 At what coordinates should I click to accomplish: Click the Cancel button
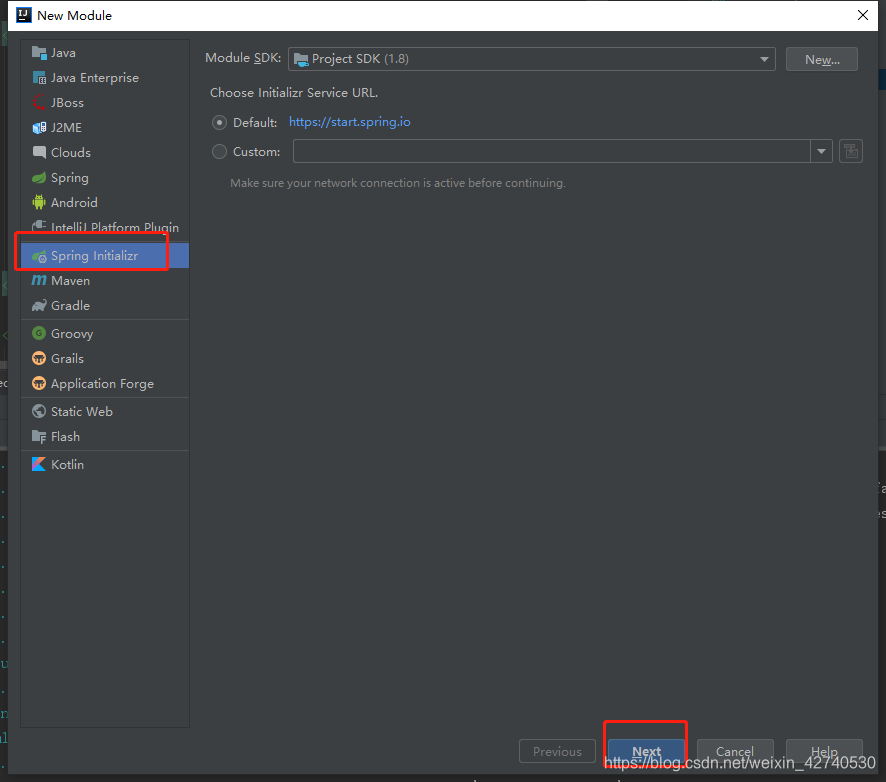735,751
